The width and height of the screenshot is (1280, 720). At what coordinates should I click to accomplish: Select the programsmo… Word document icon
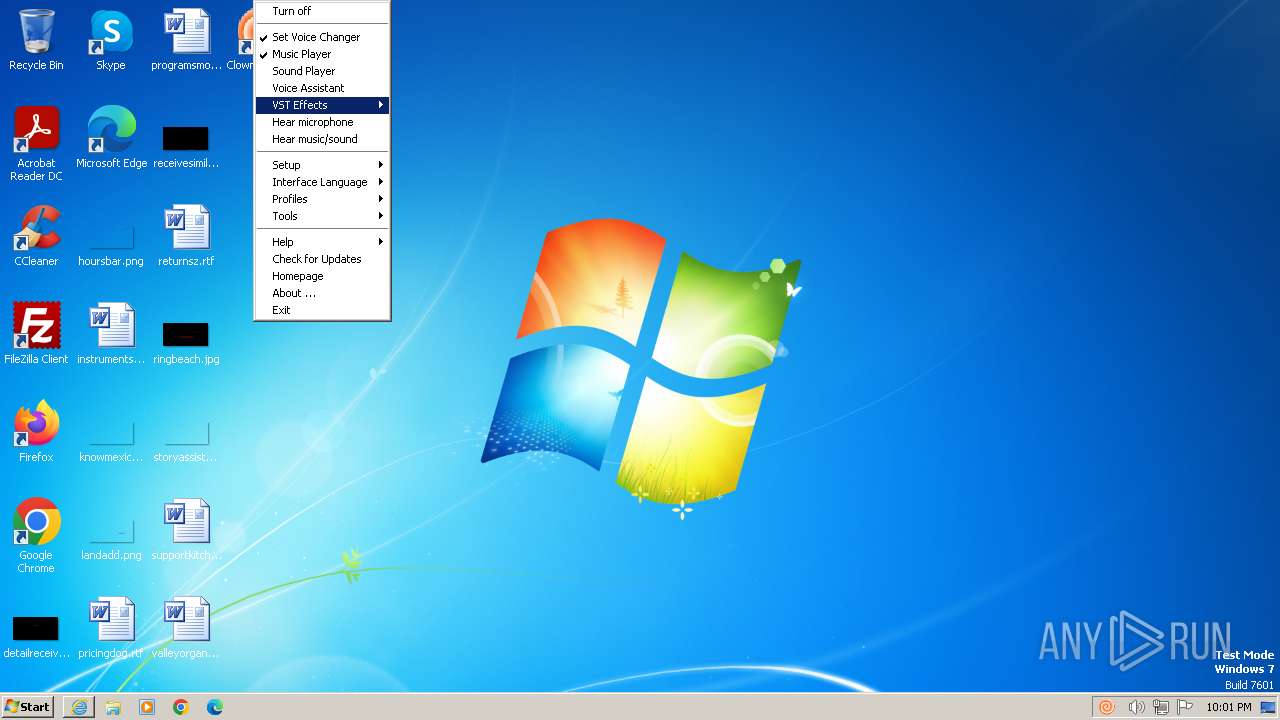click(186, 40)
